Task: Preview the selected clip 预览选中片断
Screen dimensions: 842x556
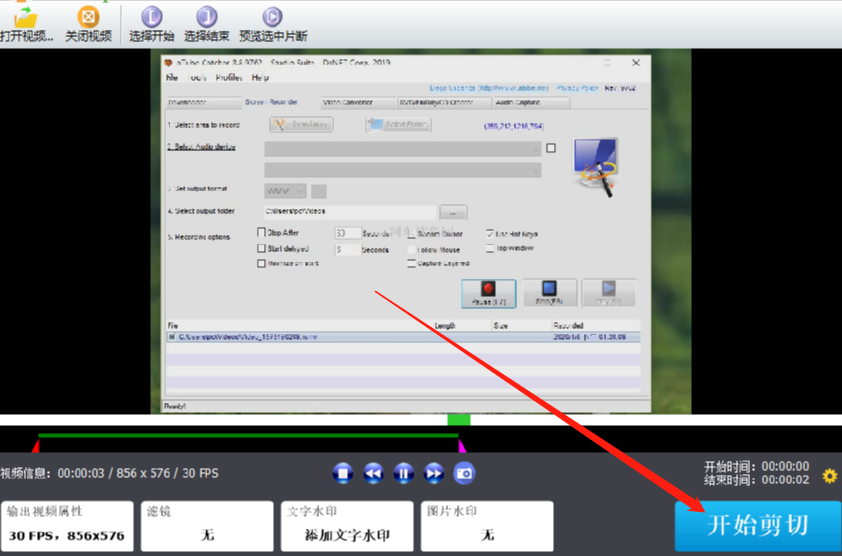Action: 273,24
